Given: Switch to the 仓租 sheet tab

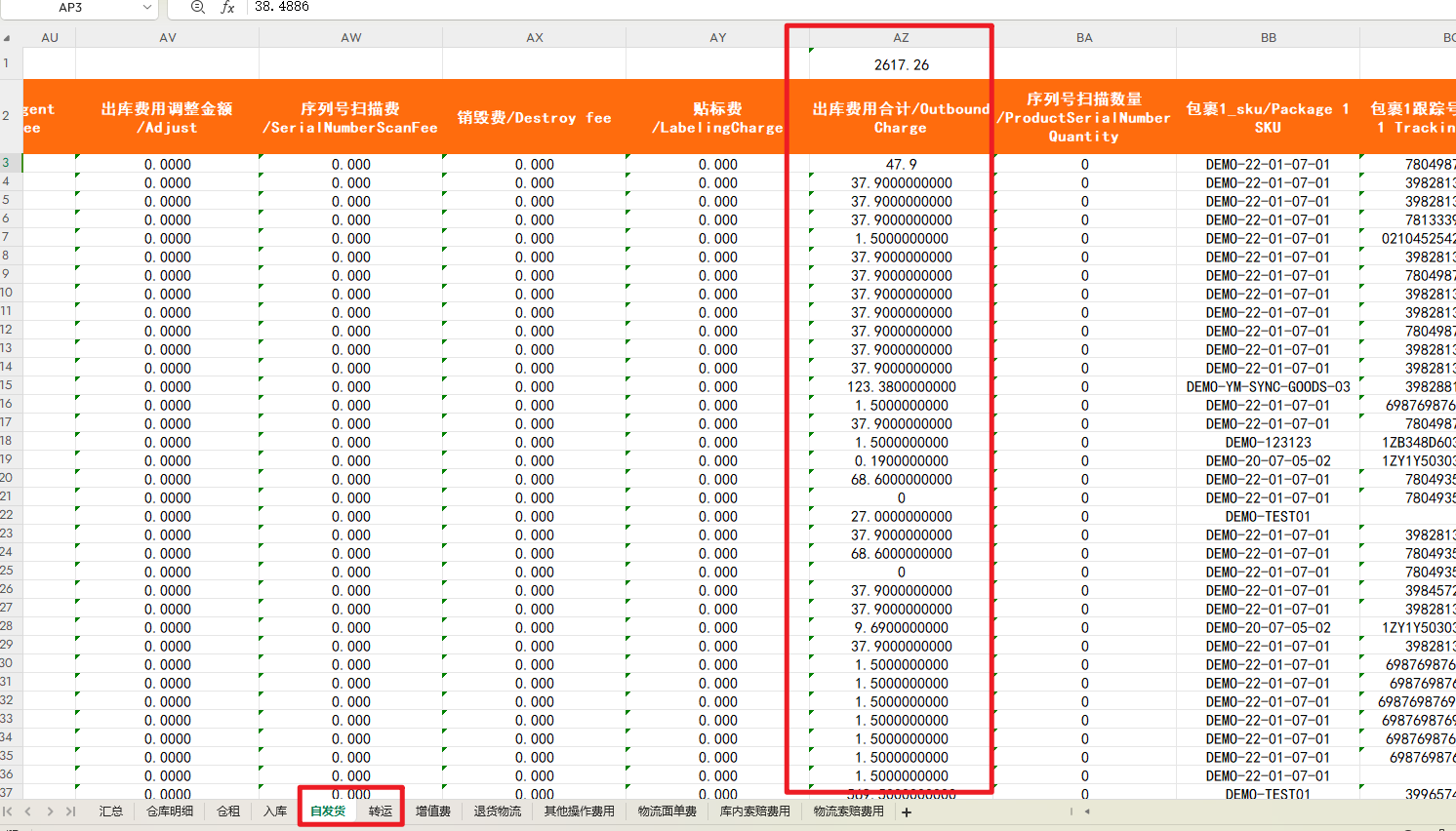Looking at the screenshot, I should pos(228,811).
